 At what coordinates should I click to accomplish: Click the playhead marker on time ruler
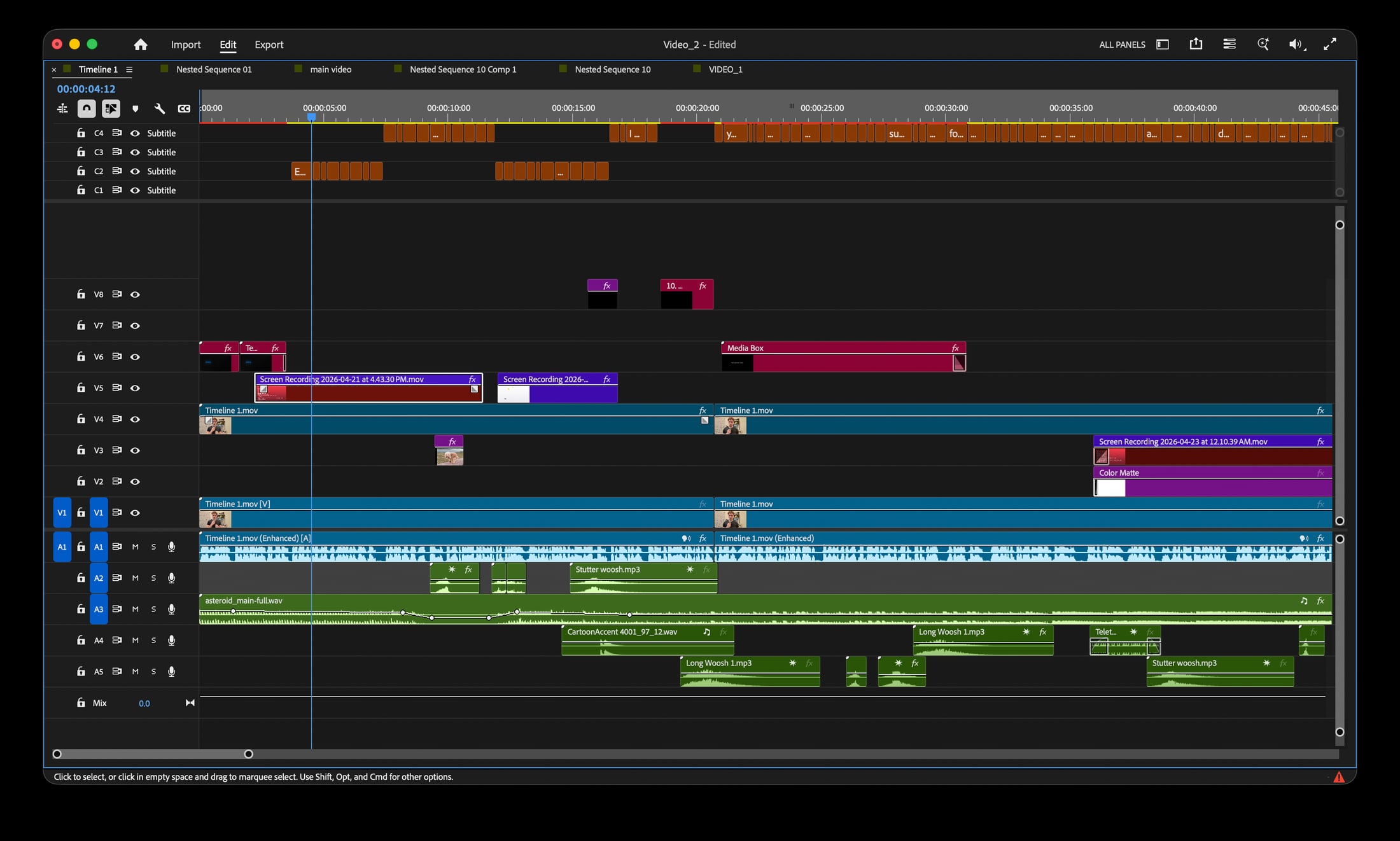point(311,117)
